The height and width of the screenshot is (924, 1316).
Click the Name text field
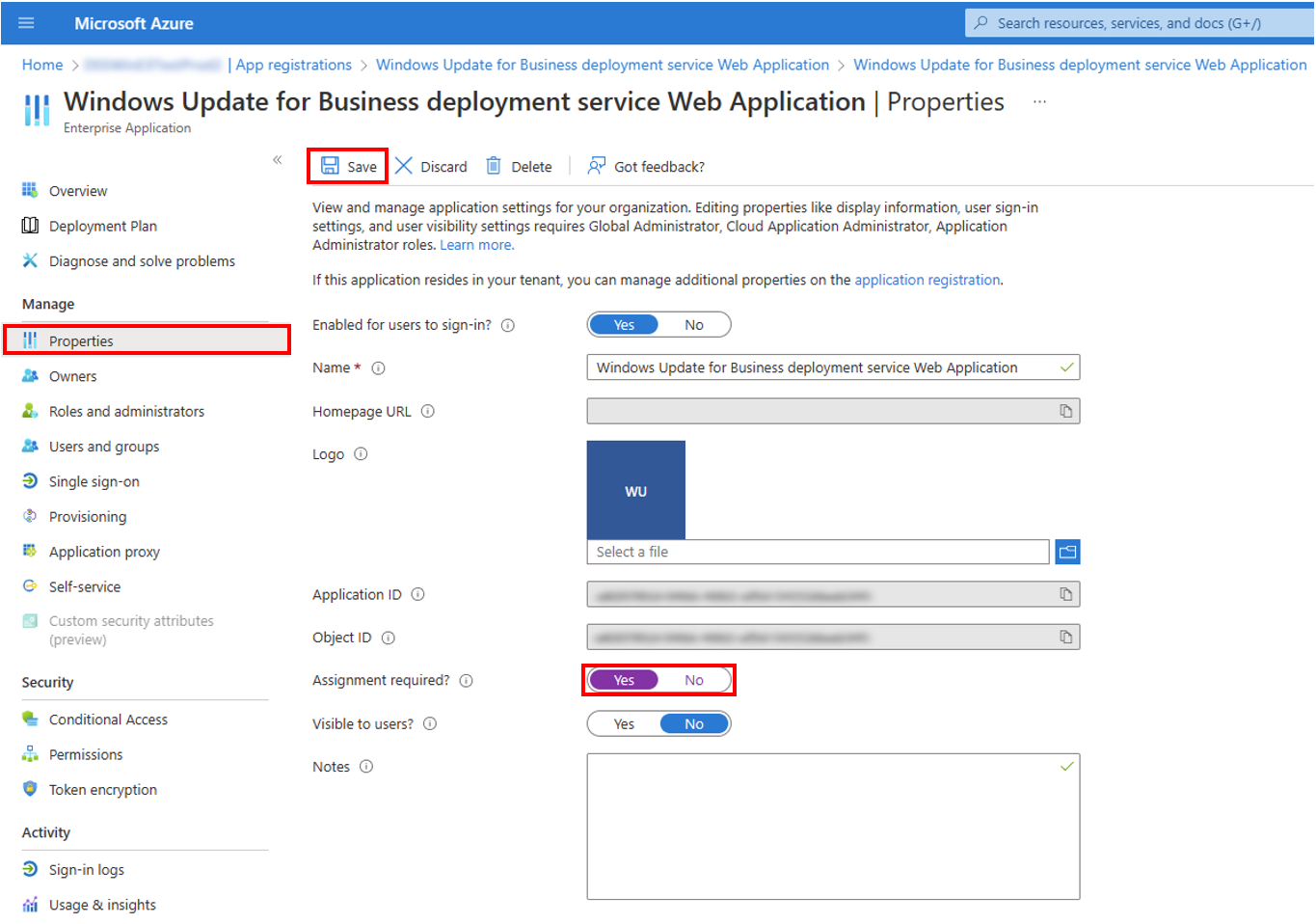[x=833, y=367]
